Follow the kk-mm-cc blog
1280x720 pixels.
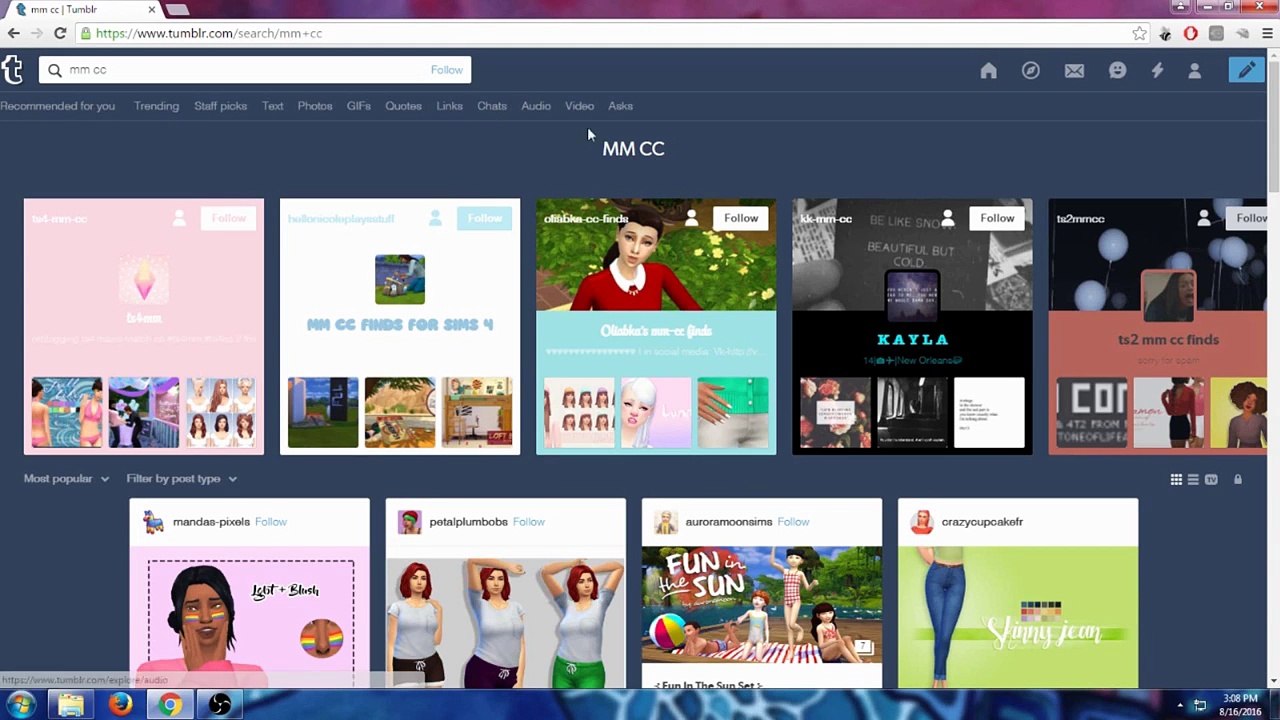[997, 218]
